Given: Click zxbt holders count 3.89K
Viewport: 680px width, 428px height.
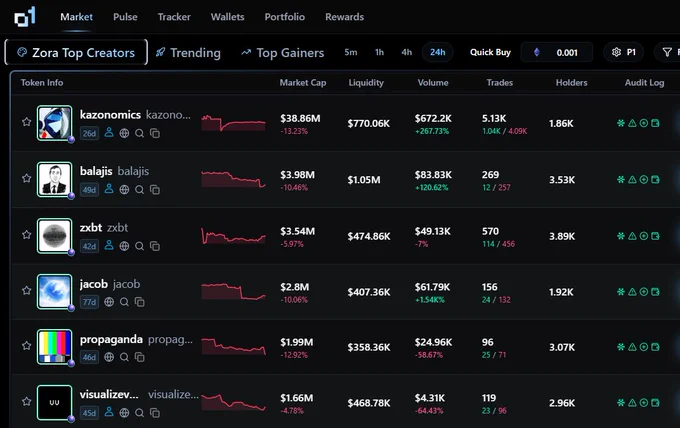Looking at the screenshot, I should point(562,236).
